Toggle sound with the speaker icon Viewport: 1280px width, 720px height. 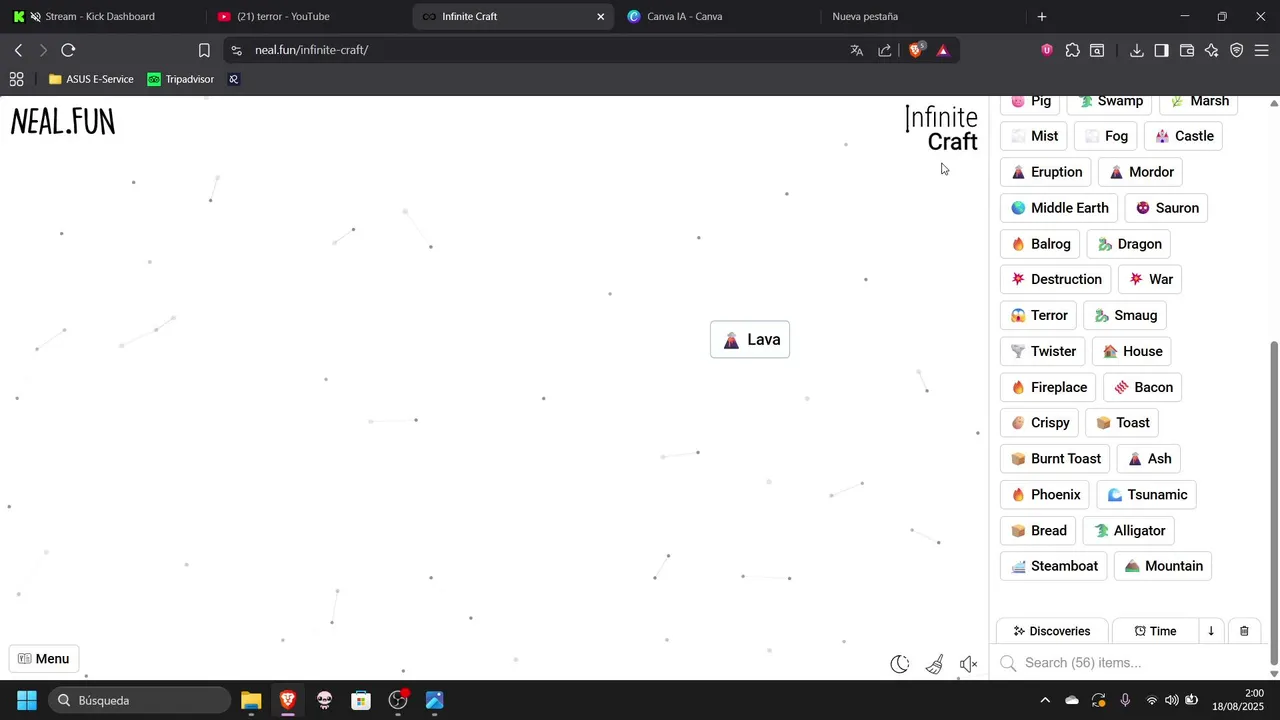coord(968,664)
